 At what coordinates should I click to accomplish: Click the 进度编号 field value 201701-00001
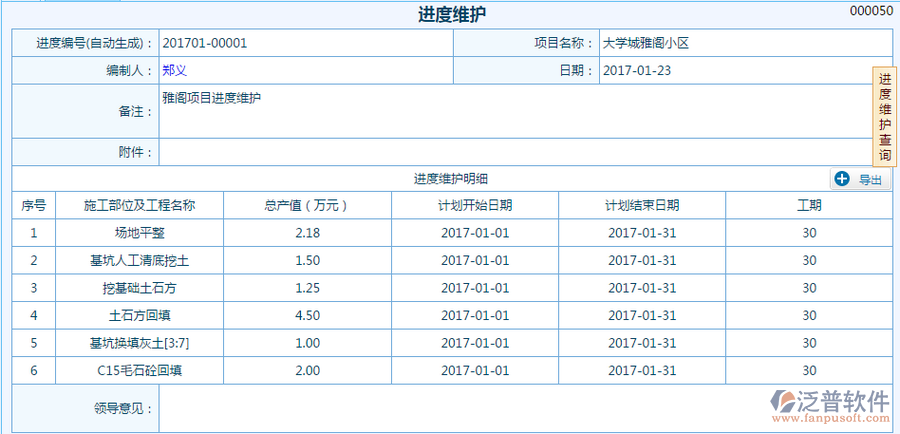pyautogui.click(x=205, y=43)
